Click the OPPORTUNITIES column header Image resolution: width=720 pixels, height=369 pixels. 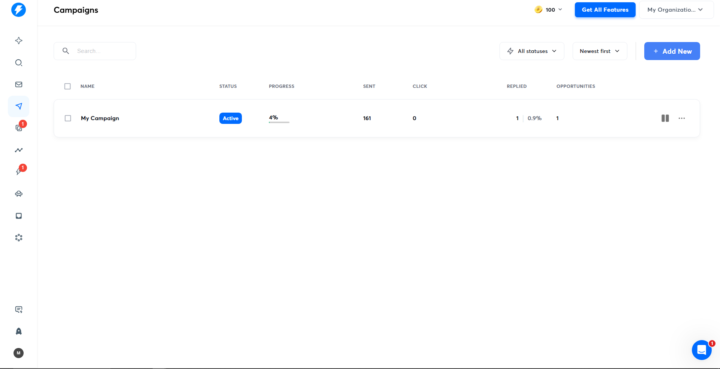pyautogui.click(x=576, y=86)
